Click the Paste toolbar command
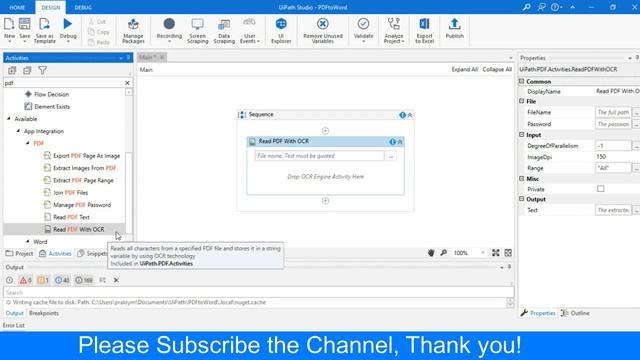Screen dimensions: 640x360 click(99, 42)
